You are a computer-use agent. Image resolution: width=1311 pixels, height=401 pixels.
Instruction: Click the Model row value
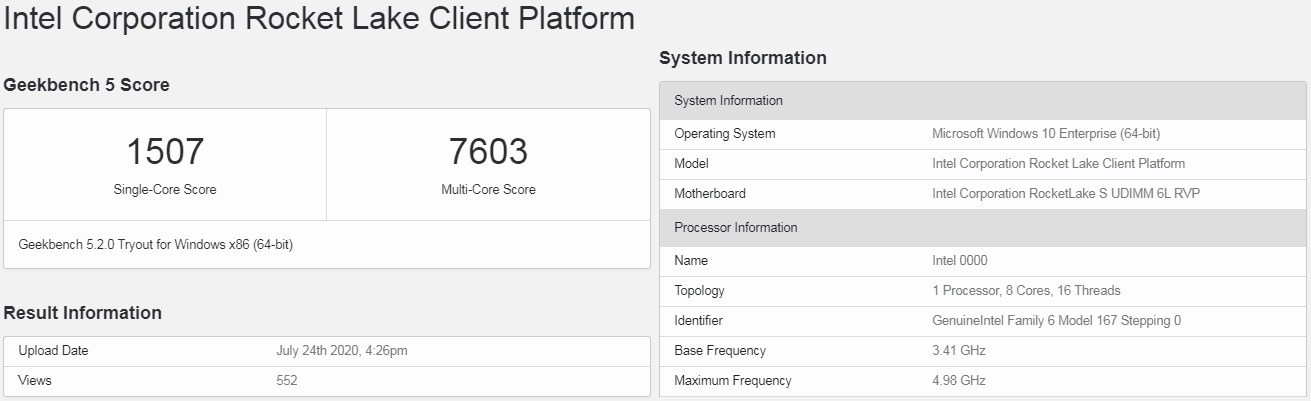tap(1058, 164)
